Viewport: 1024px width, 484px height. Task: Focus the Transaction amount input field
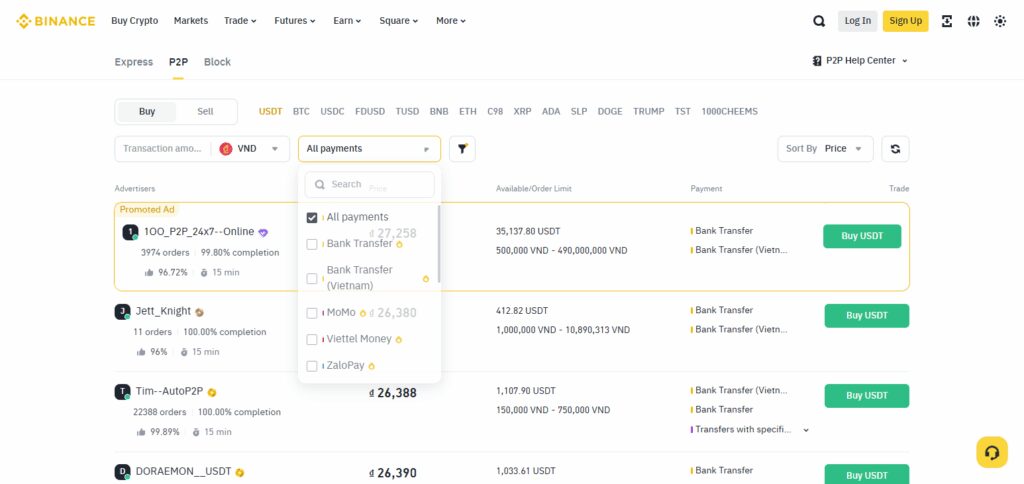[164, 149]
